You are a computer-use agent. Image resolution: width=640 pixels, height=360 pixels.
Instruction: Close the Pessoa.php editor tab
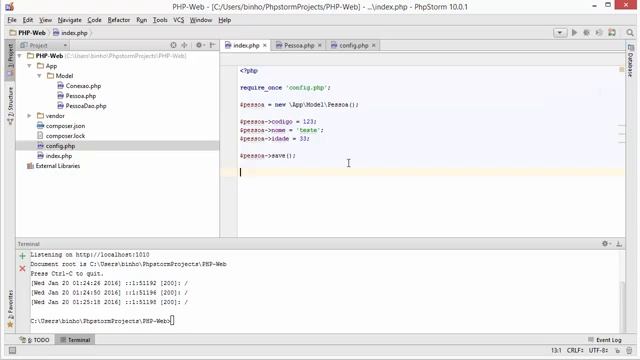pos(320,45)
